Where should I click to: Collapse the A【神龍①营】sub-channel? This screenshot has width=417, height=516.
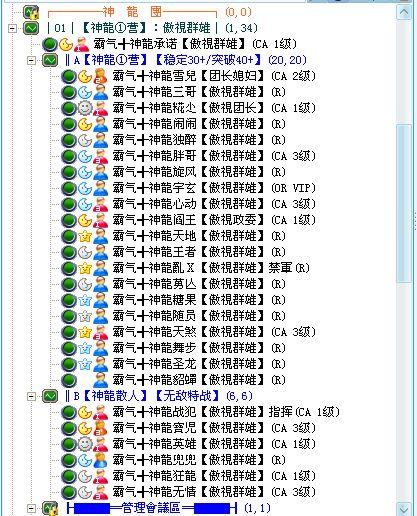31,60
